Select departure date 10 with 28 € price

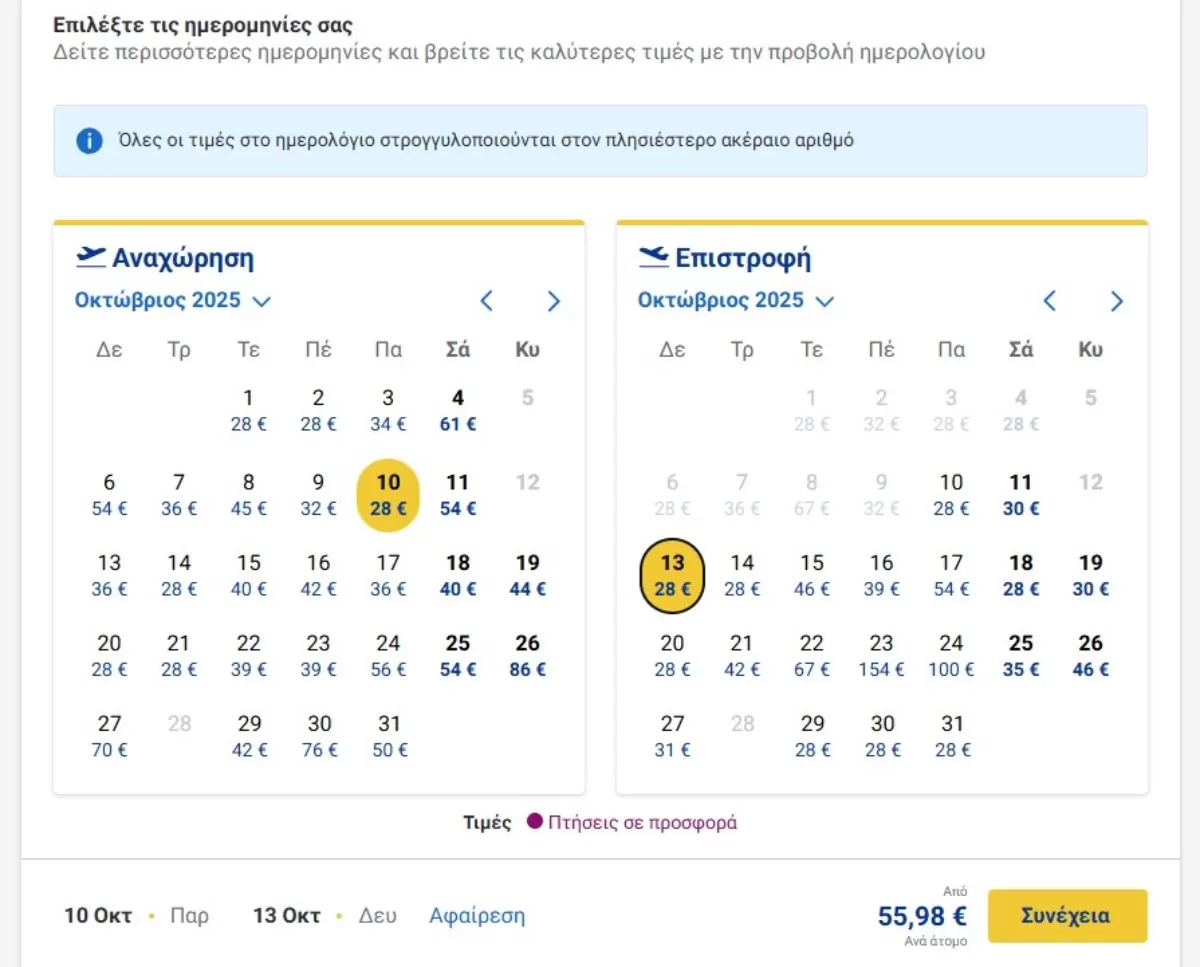[x=388, y=495]
